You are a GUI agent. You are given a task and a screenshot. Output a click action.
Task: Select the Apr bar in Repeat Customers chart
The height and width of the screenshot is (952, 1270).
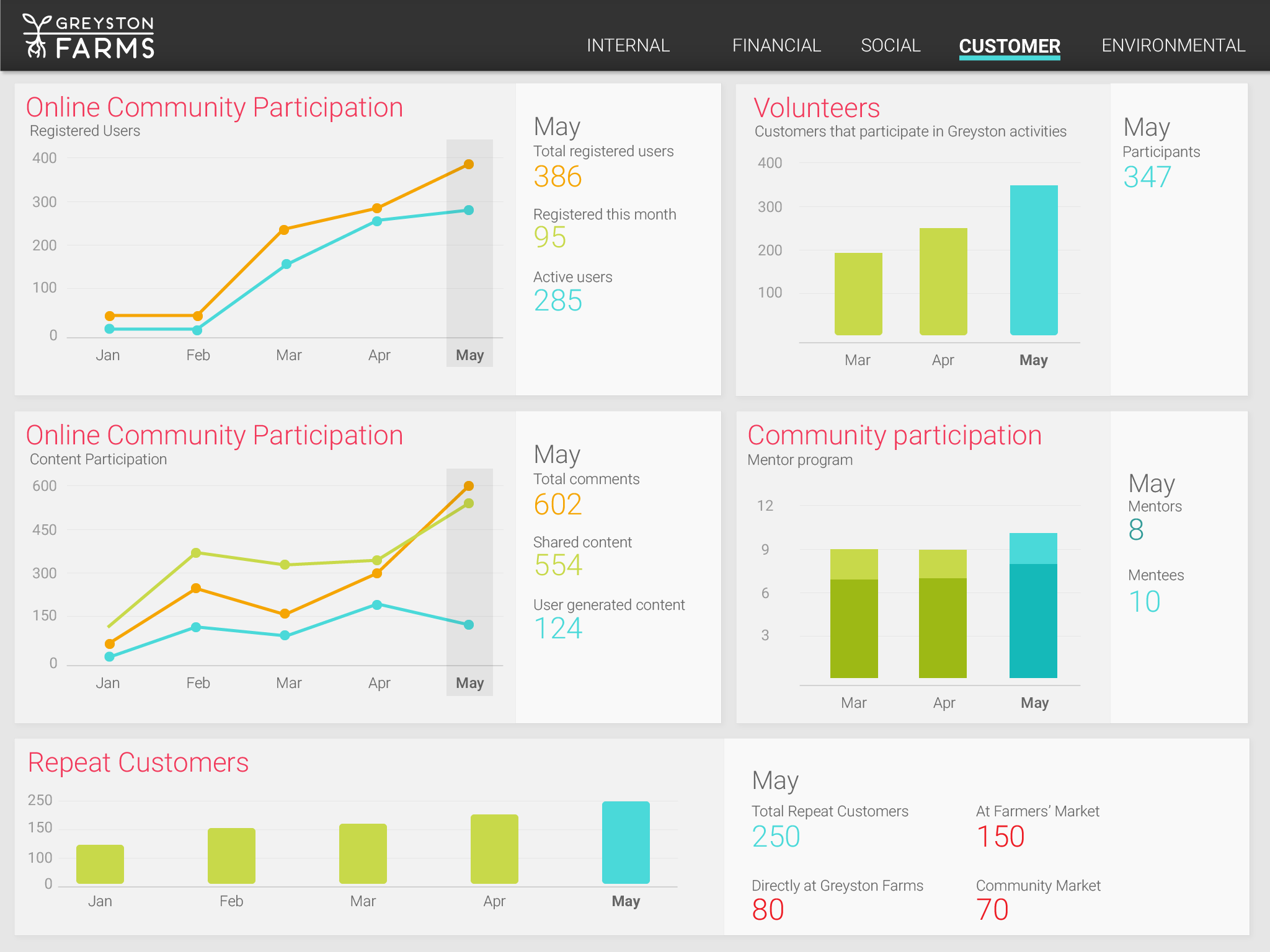click(494, 849)
